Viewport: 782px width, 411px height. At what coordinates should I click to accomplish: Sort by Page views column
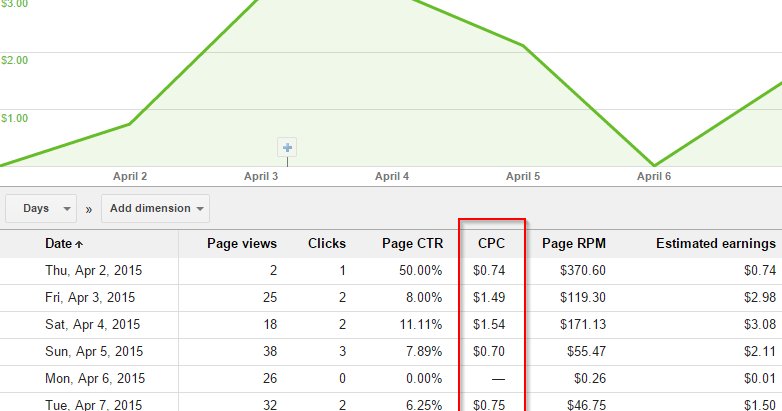[x=242, y=243]
